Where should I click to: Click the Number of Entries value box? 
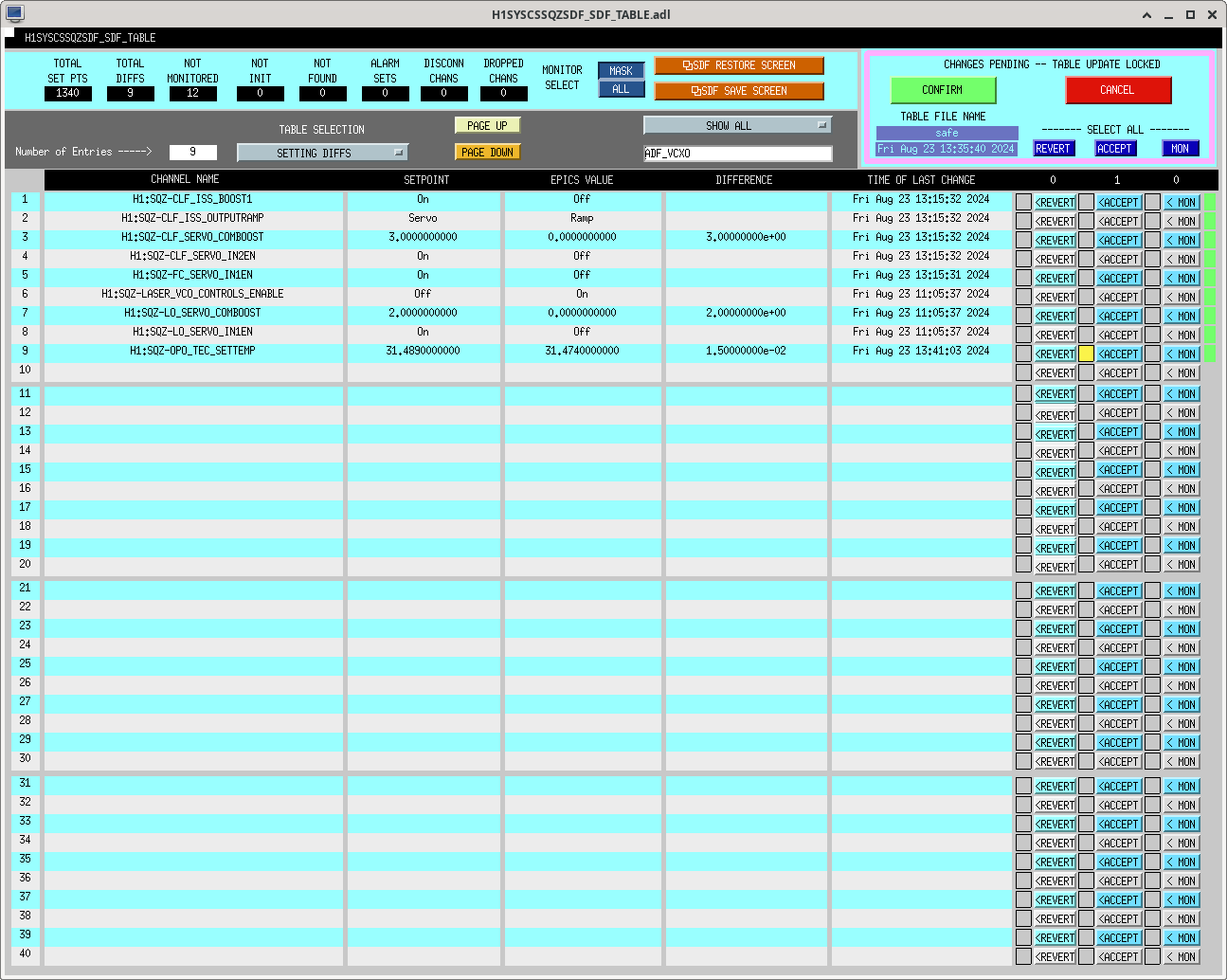click(192, 152)
